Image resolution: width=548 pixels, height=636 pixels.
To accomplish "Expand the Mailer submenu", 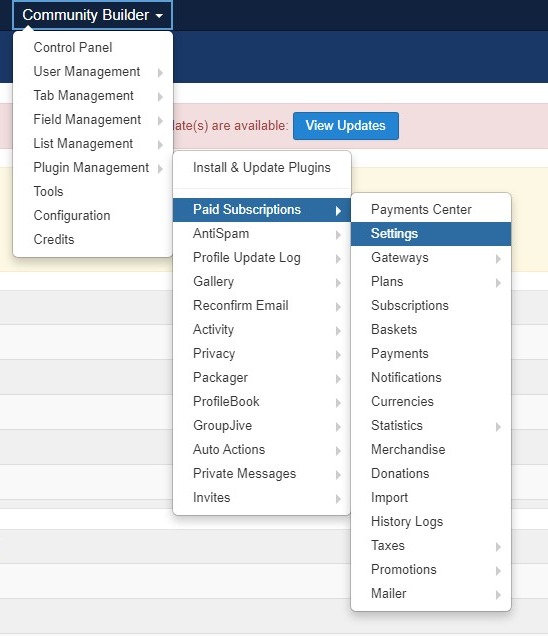I will [431, 593].
